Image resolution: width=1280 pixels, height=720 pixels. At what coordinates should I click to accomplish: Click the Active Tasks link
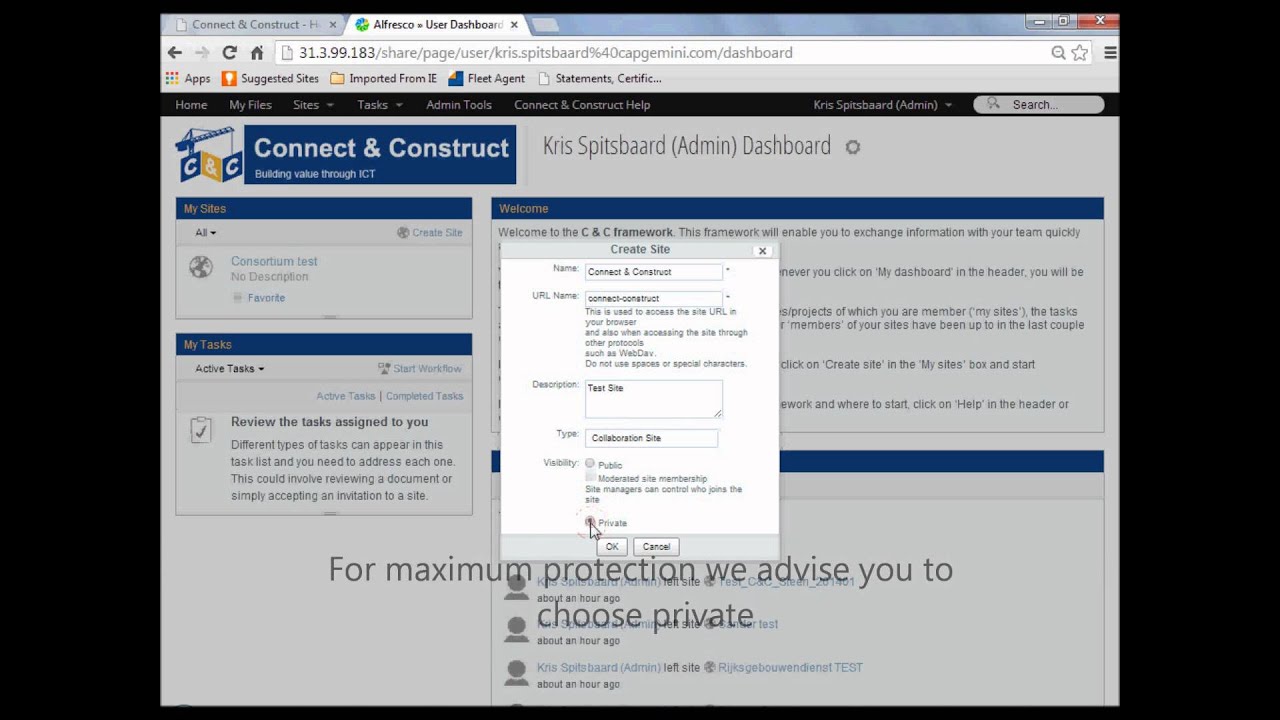346,396
